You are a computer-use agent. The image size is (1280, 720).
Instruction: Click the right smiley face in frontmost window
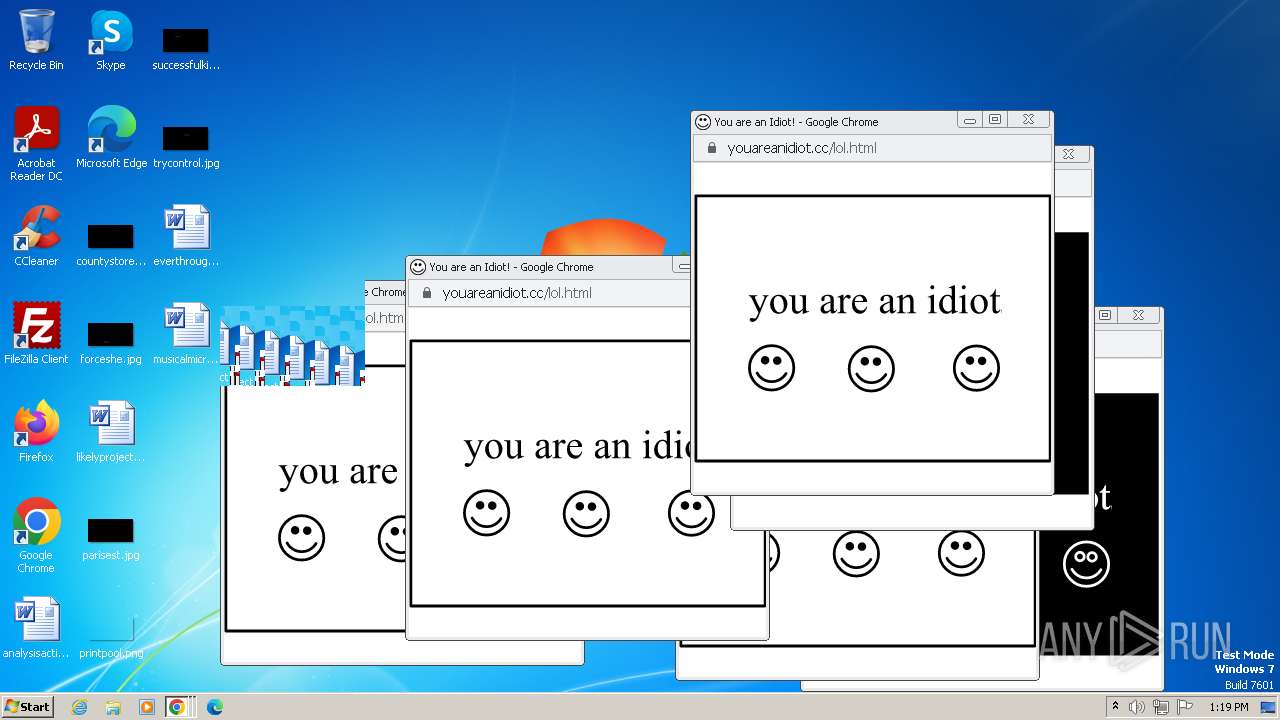click(976, 368)
